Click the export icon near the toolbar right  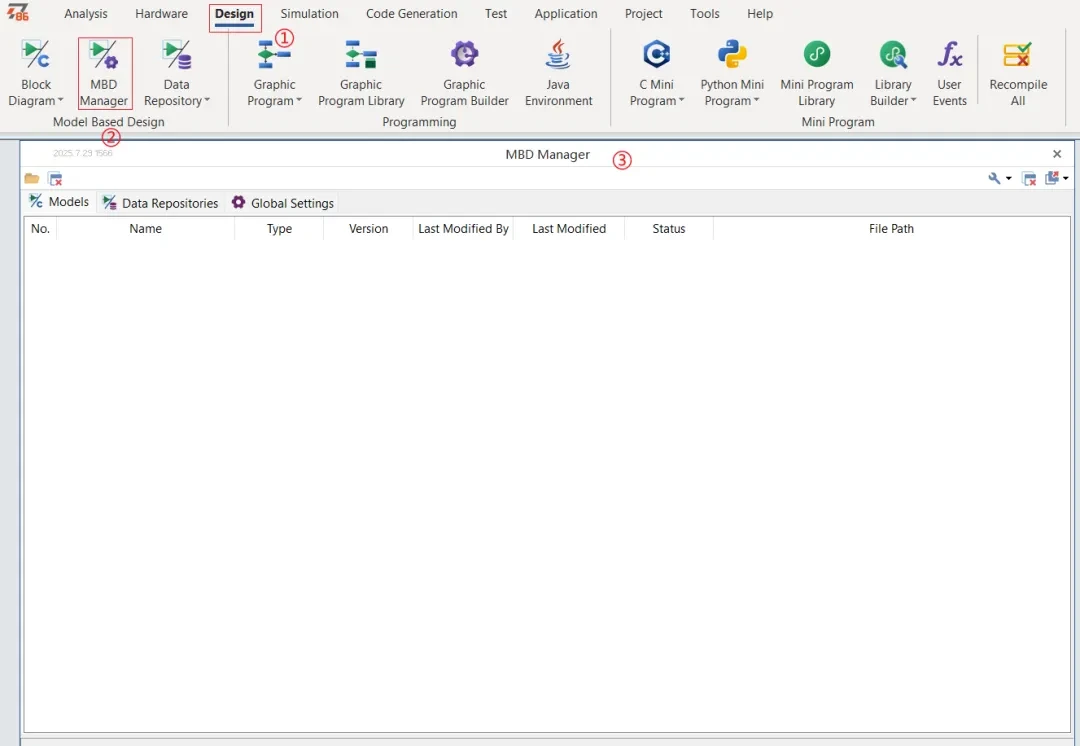[x=1052, y=177]
